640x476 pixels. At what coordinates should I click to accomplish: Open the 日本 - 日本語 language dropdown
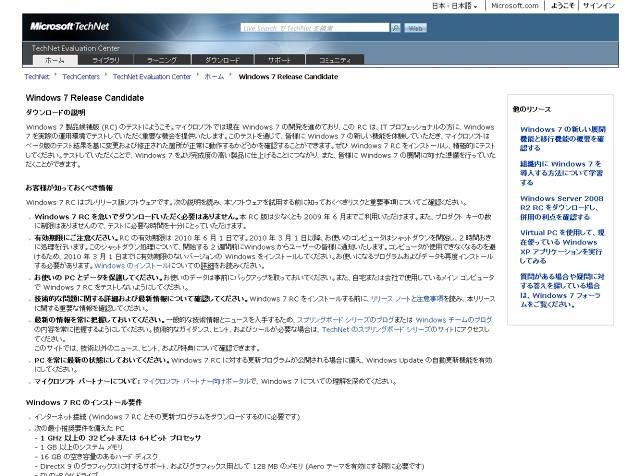point(455,6)
